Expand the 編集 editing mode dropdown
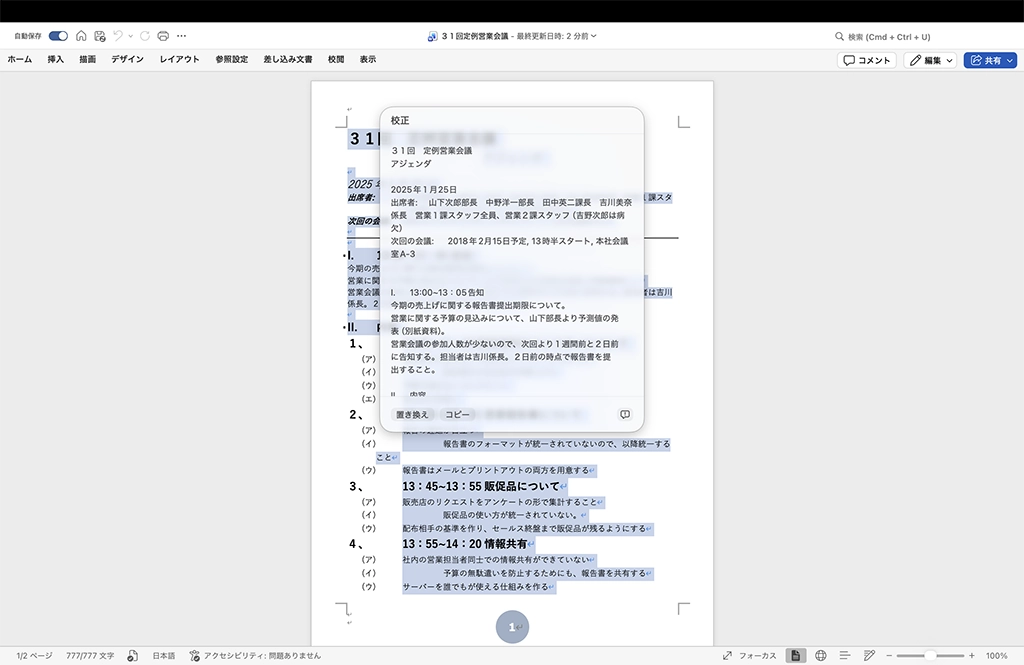The image size is (1024, 665). point(931,60)
